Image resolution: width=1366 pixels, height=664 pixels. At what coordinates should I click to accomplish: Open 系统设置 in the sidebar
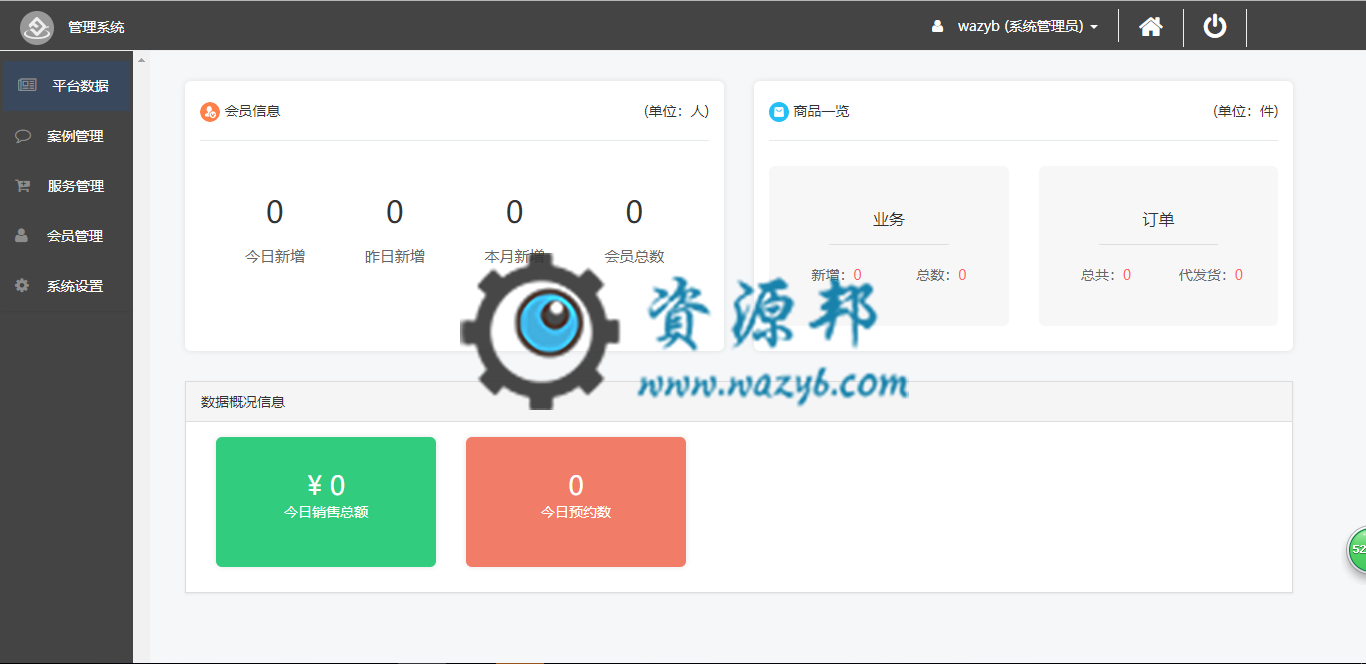[66, 286]
